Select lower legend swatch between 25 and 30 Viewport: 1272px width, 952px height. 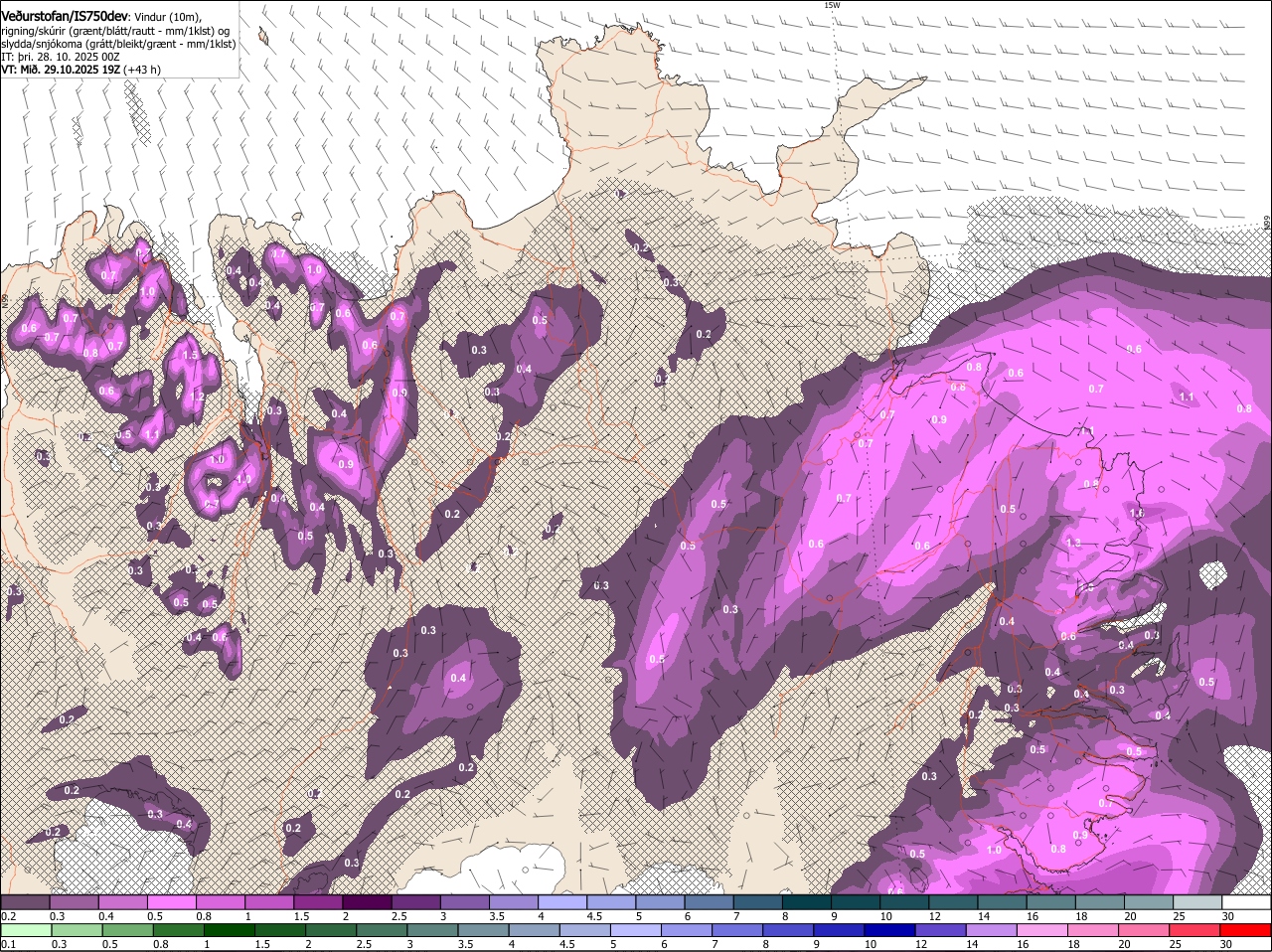(x=1195, y=930)
